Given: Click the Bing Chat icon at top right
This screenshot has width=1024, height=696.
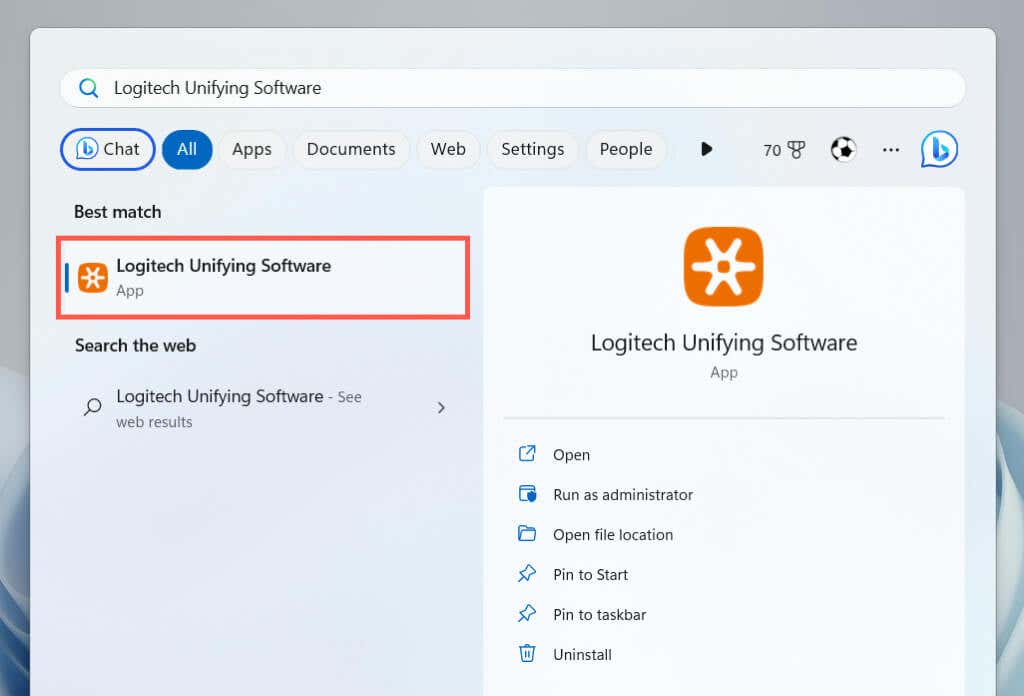Looking at the screenshot, I should click(x=939, y=149).
